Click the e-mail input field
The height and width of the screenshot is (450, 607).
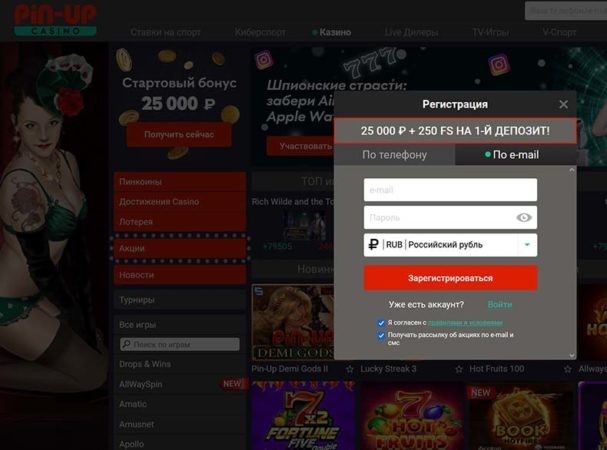[450, 190]
